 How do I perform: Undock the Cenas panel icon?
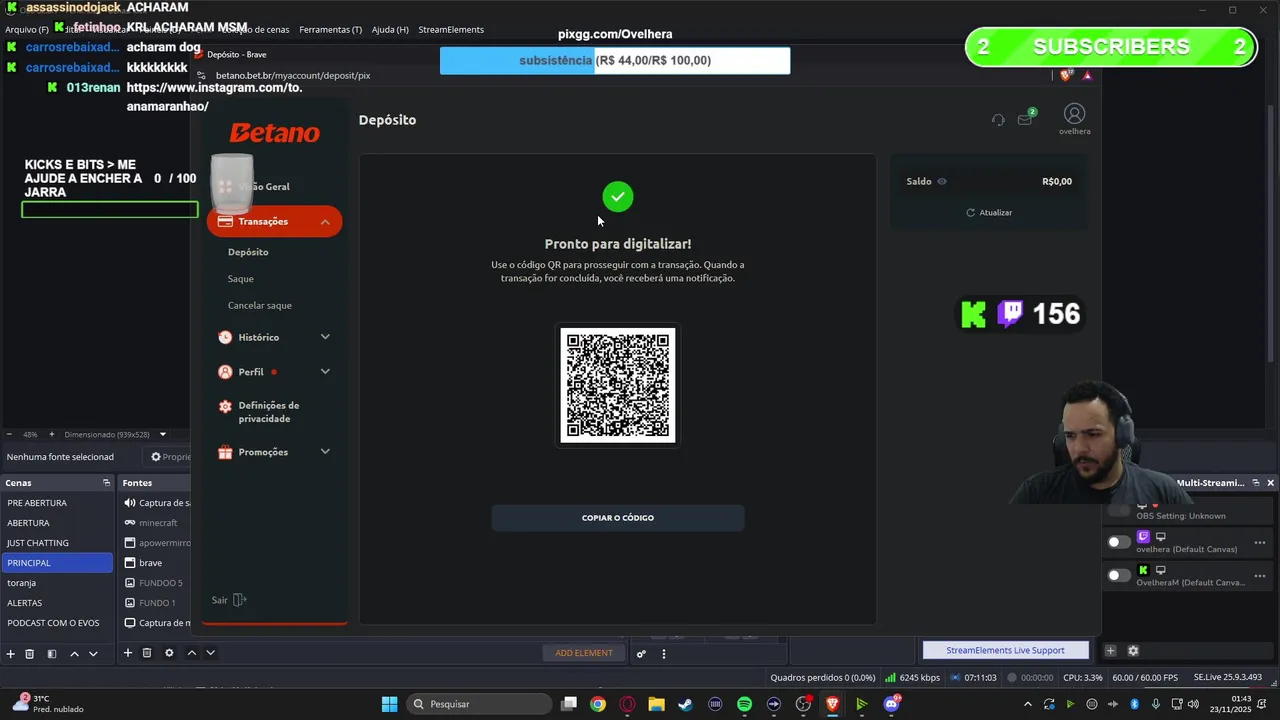[106, 483]
